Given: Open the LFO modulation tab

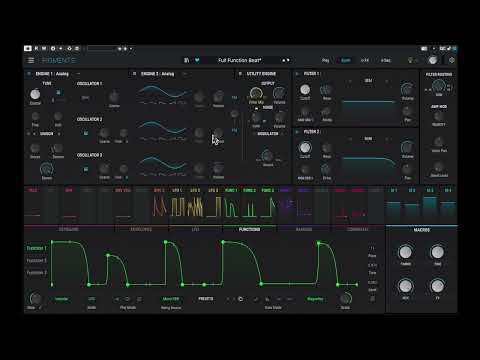Looking at the screenshot, I should point(195,229).
